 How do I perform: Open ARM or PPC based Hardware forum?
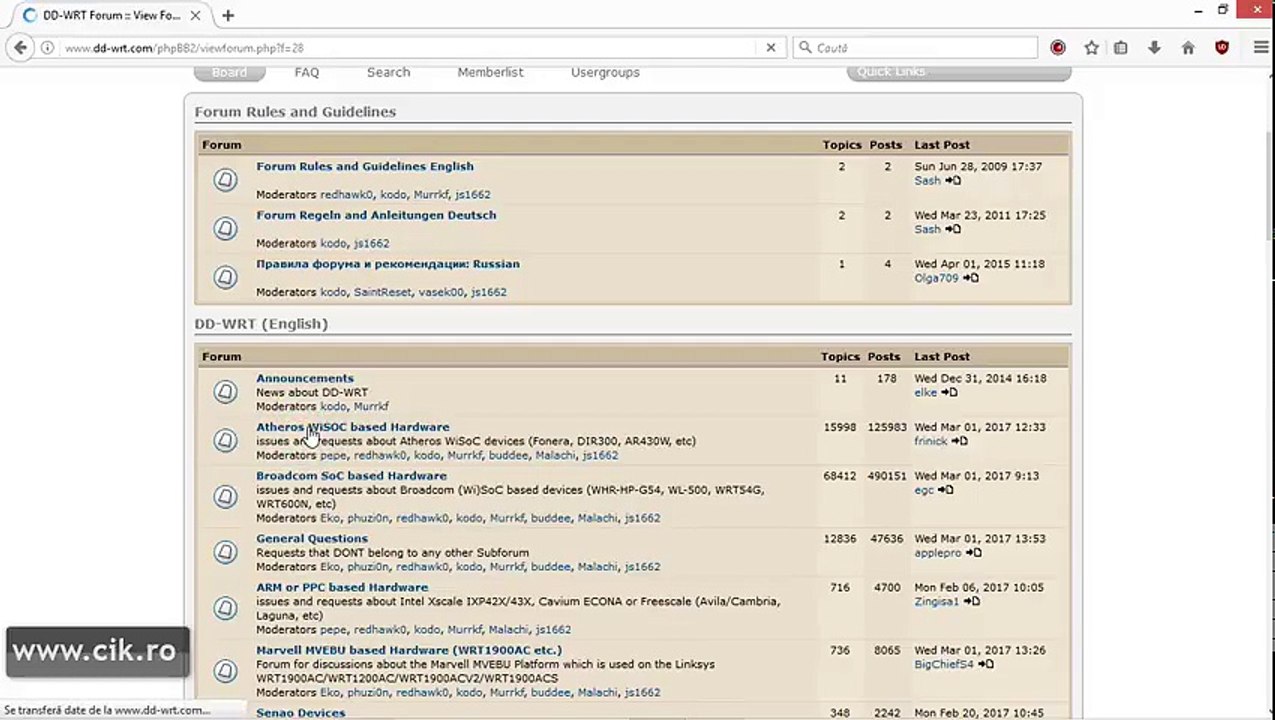tap(342, 587)
